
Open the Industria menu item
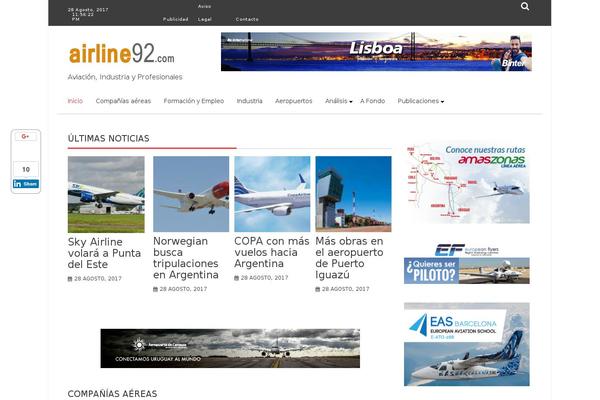249,101
